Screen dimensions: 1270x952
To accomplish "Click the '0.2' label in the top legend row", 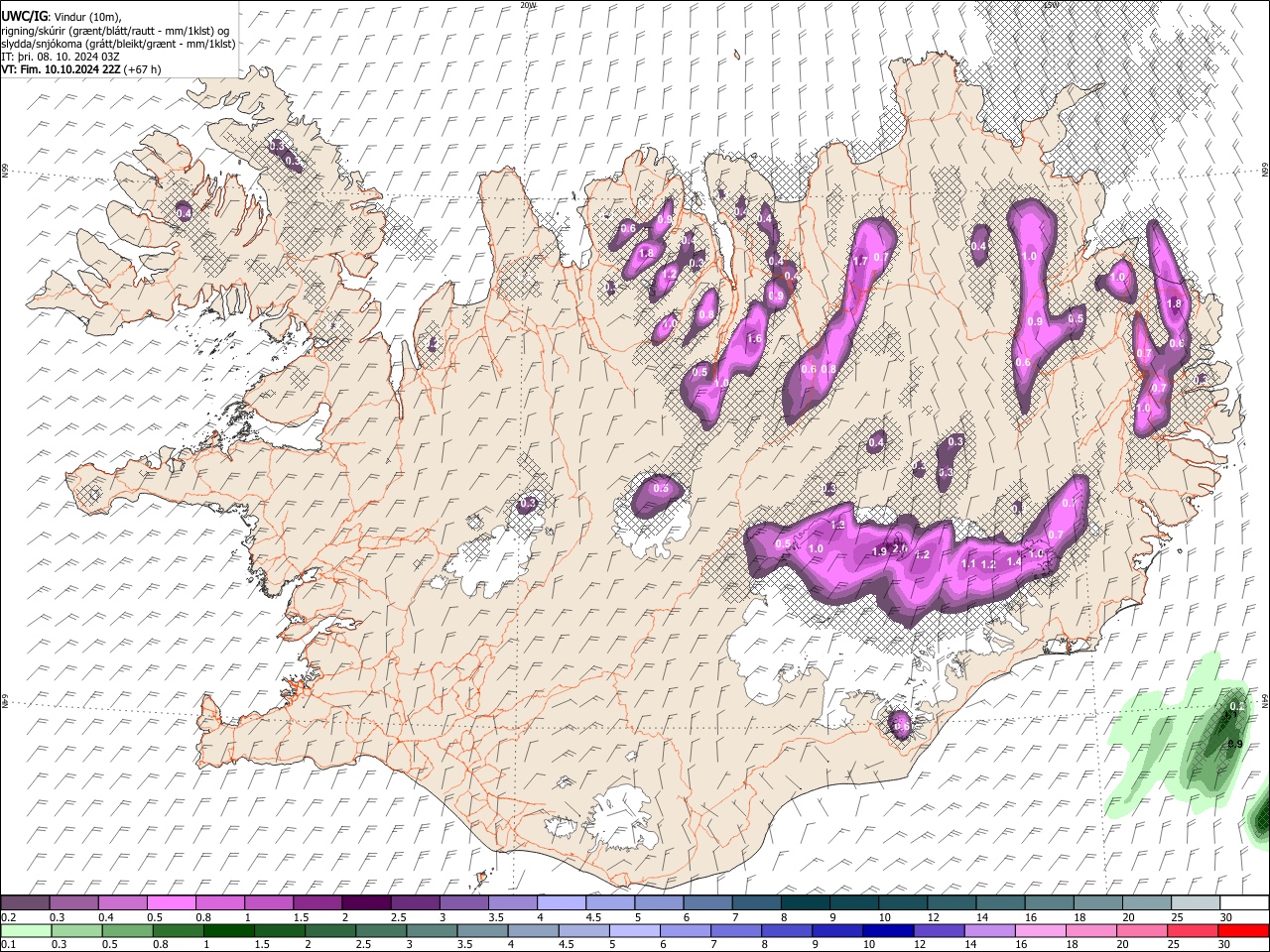I will tap(8, 917).
